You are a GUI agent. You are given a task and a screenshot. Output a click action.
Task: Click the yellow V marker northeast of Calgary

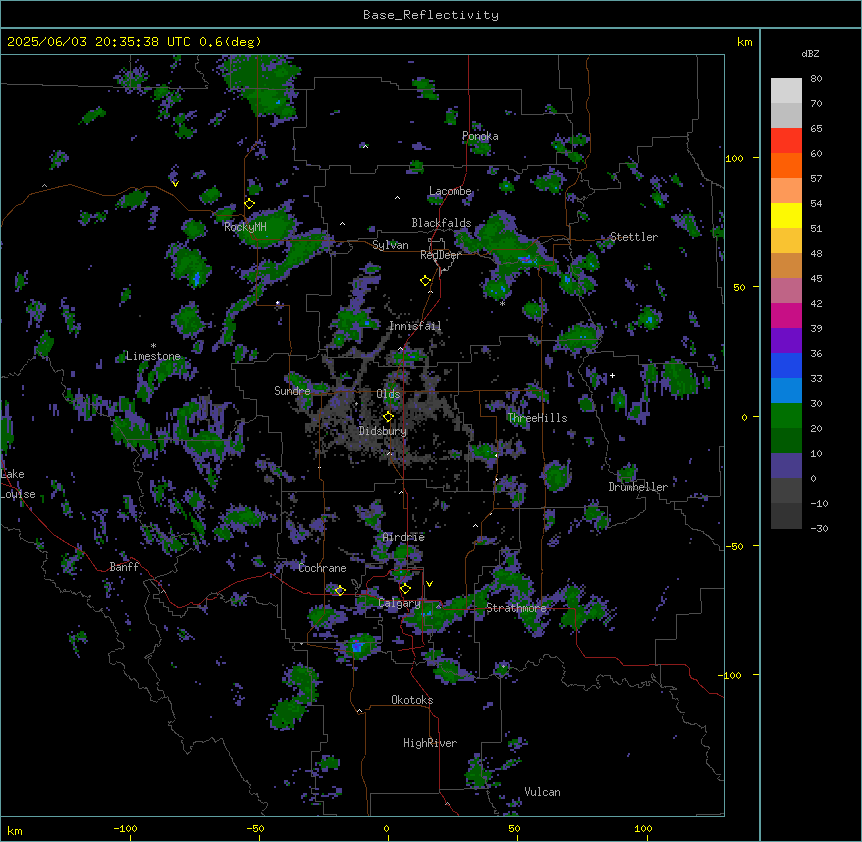coord(429,584)
